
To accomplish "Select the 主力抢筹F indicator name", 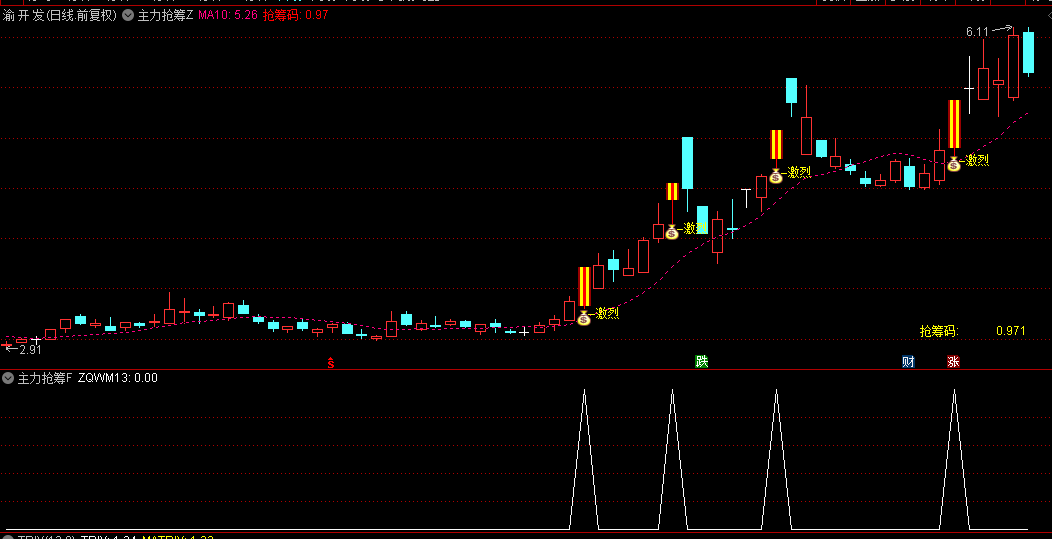I will (x=45, y=378).
